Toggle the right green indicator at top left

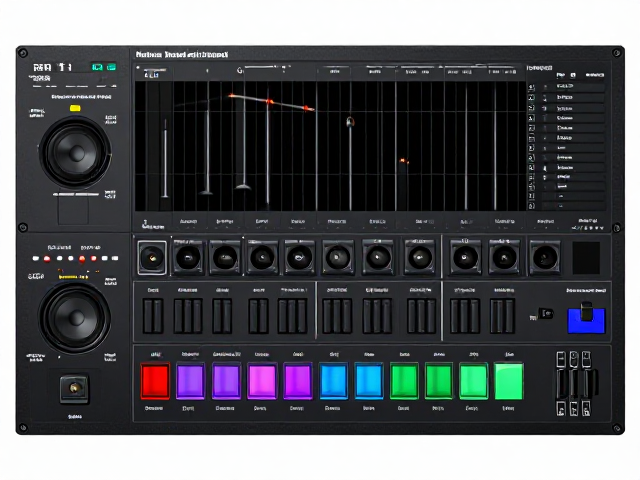pyautogui.click(x=111, y=67)
